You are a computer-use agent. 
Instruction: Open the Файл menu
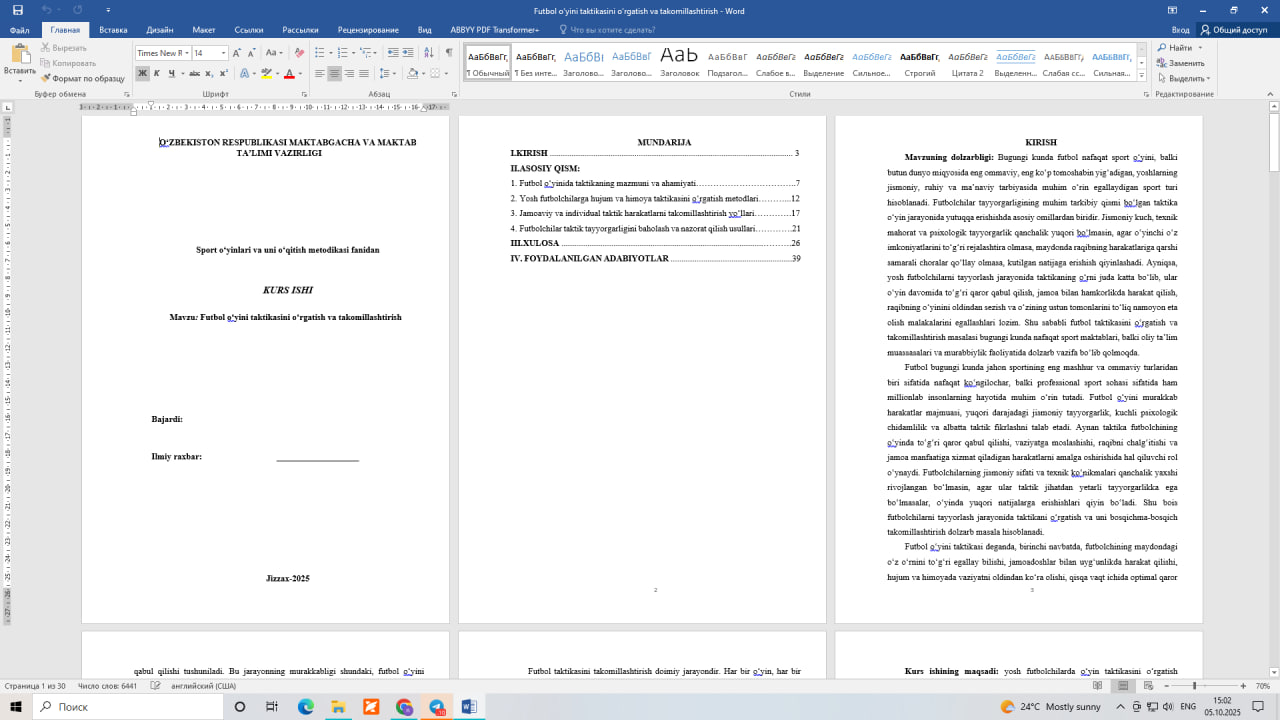[x=19, y=30]
